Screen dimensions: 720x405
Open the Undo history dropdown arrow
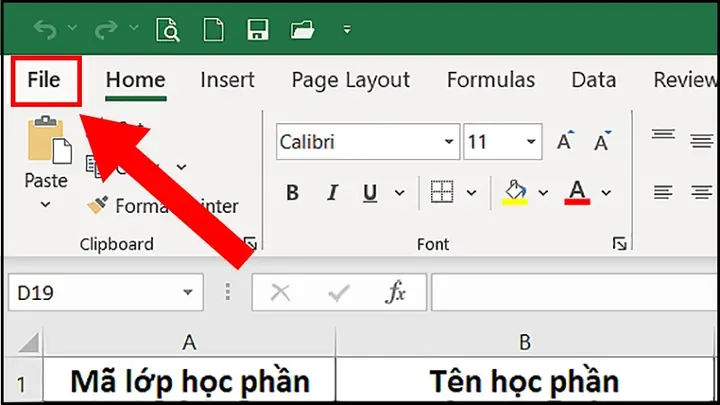(73, 28)
